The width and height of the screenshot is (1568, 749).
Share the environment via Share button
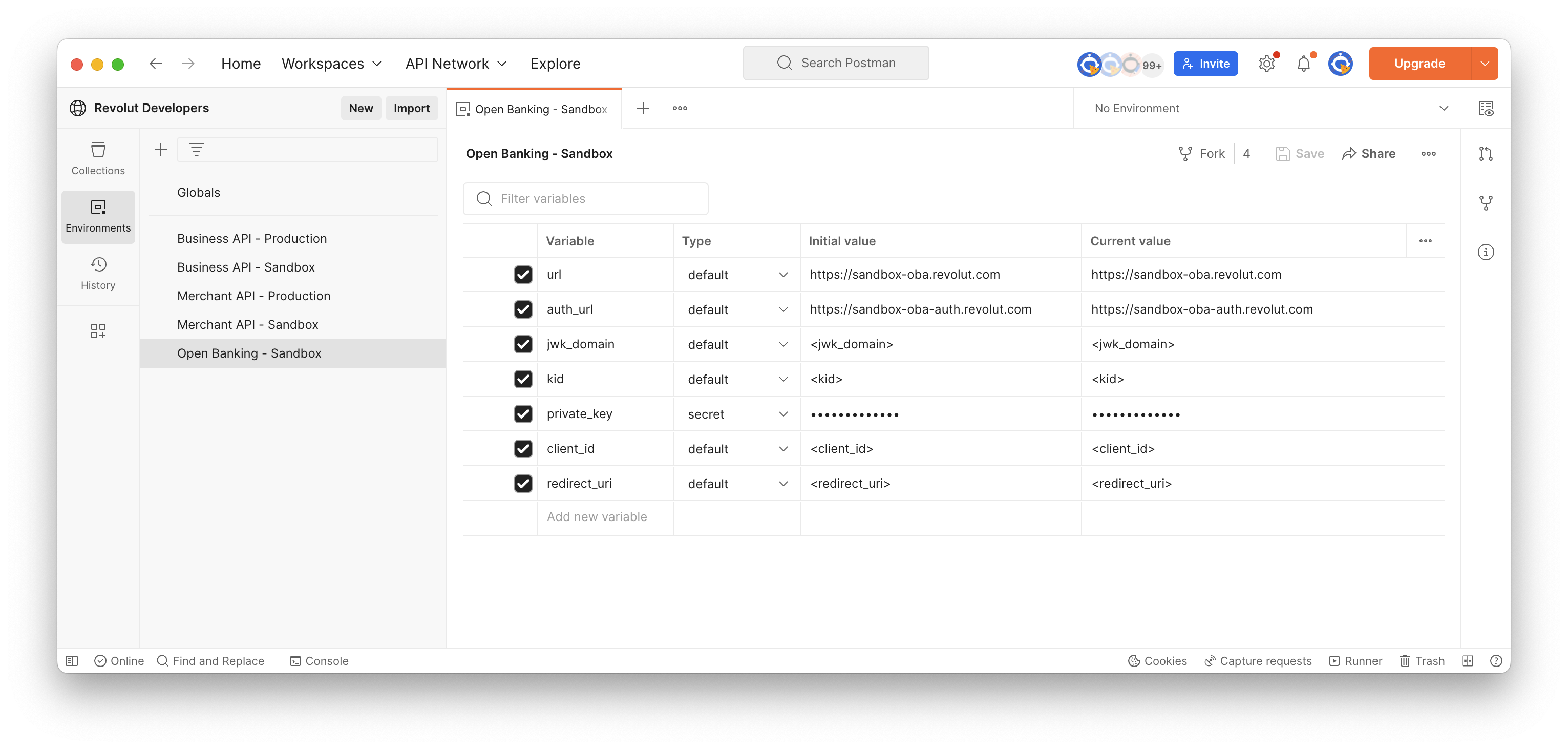click(x=1368, y=154)
